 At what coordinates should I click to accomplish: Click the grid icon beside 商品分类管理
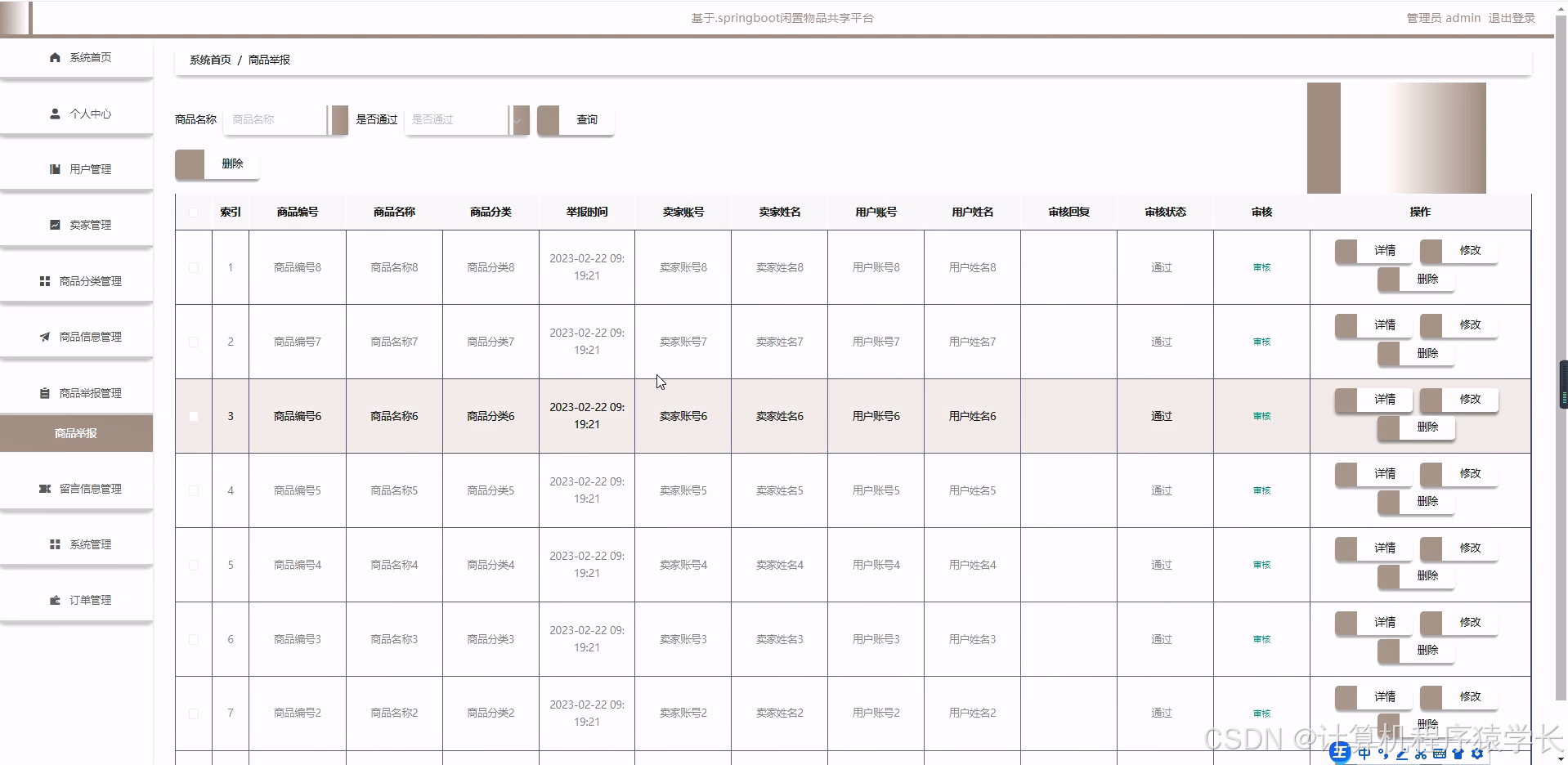tap(45, 281)
